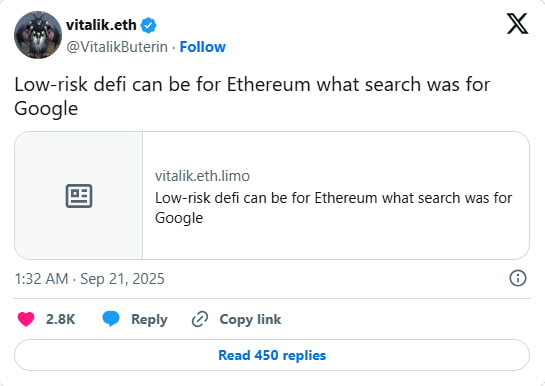Click the link card preview thumbnail area
The height and width of the screenshot is (386, 545).
79,195
